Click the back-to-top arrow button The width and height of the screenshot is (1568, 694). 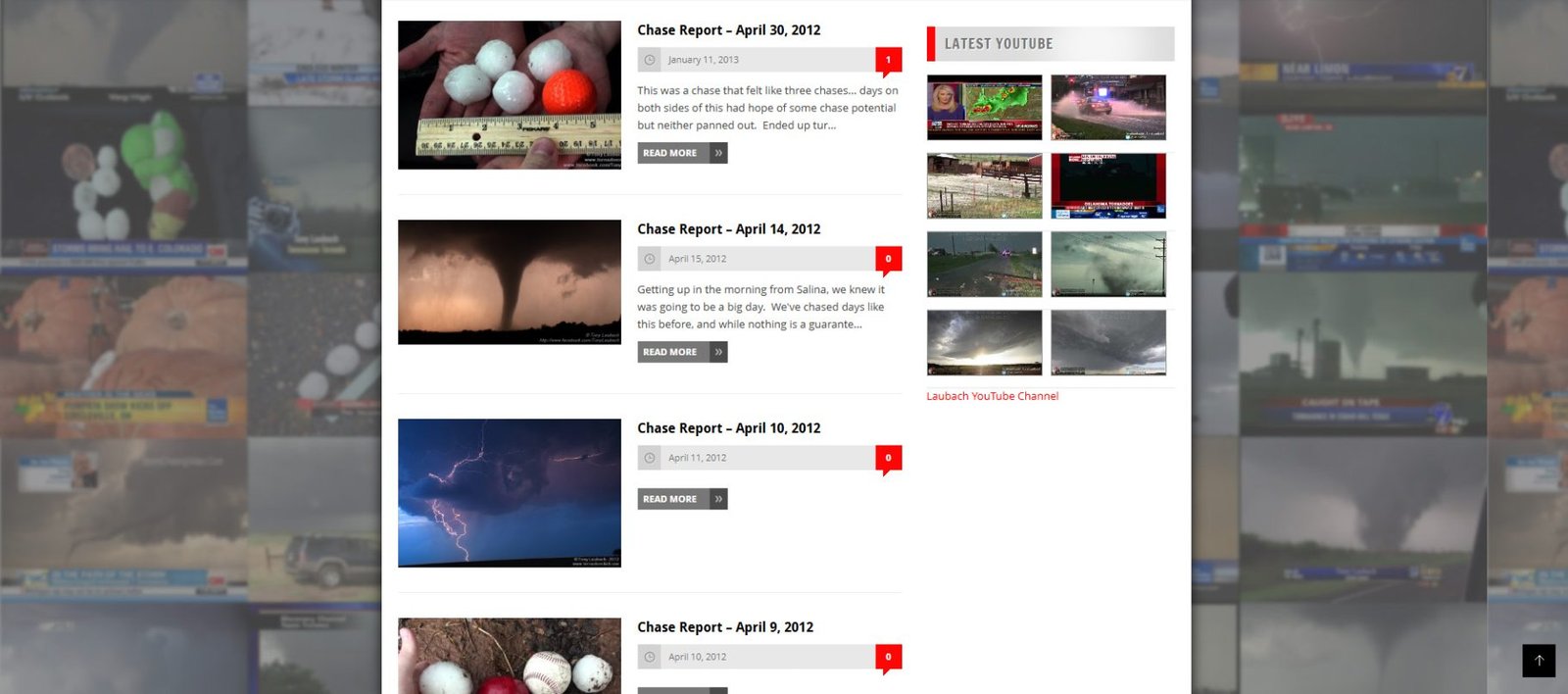click(x=1539, y=661)
